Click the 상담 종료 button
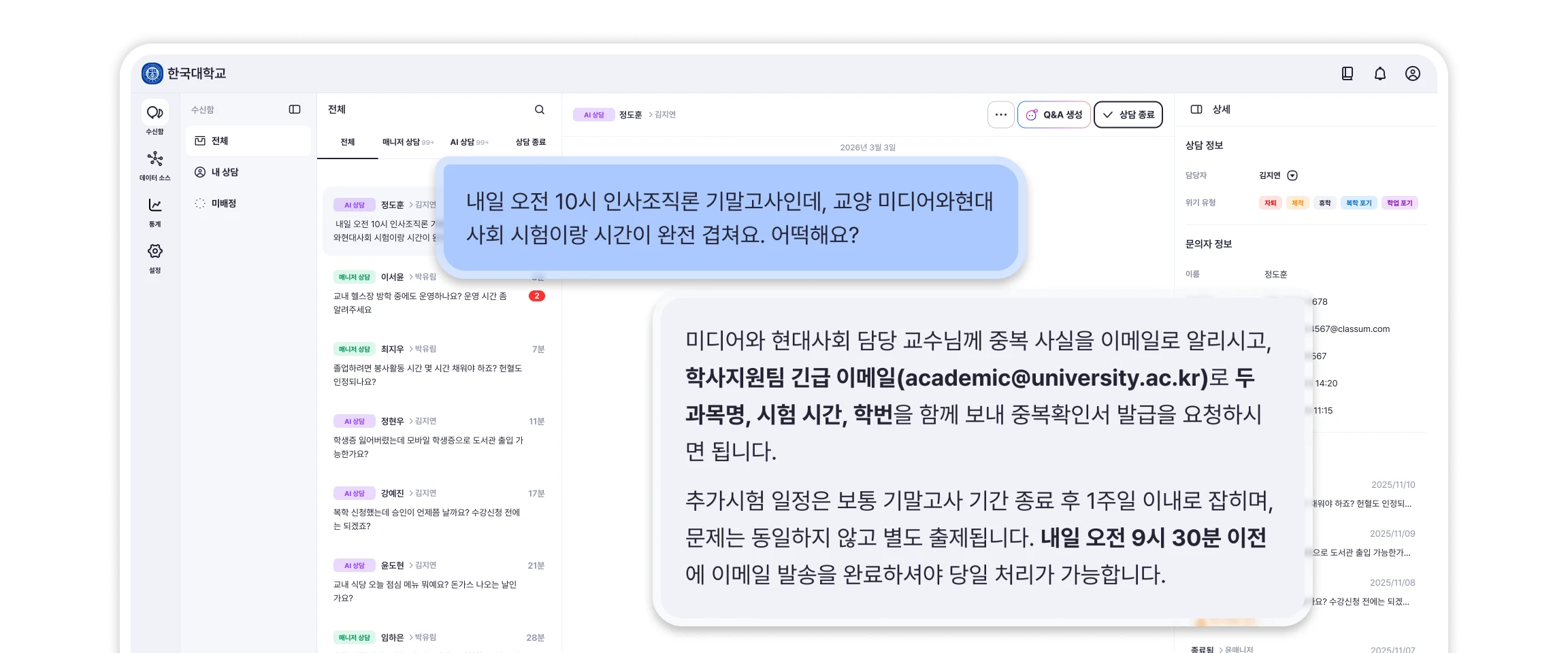 [1128, 114]
